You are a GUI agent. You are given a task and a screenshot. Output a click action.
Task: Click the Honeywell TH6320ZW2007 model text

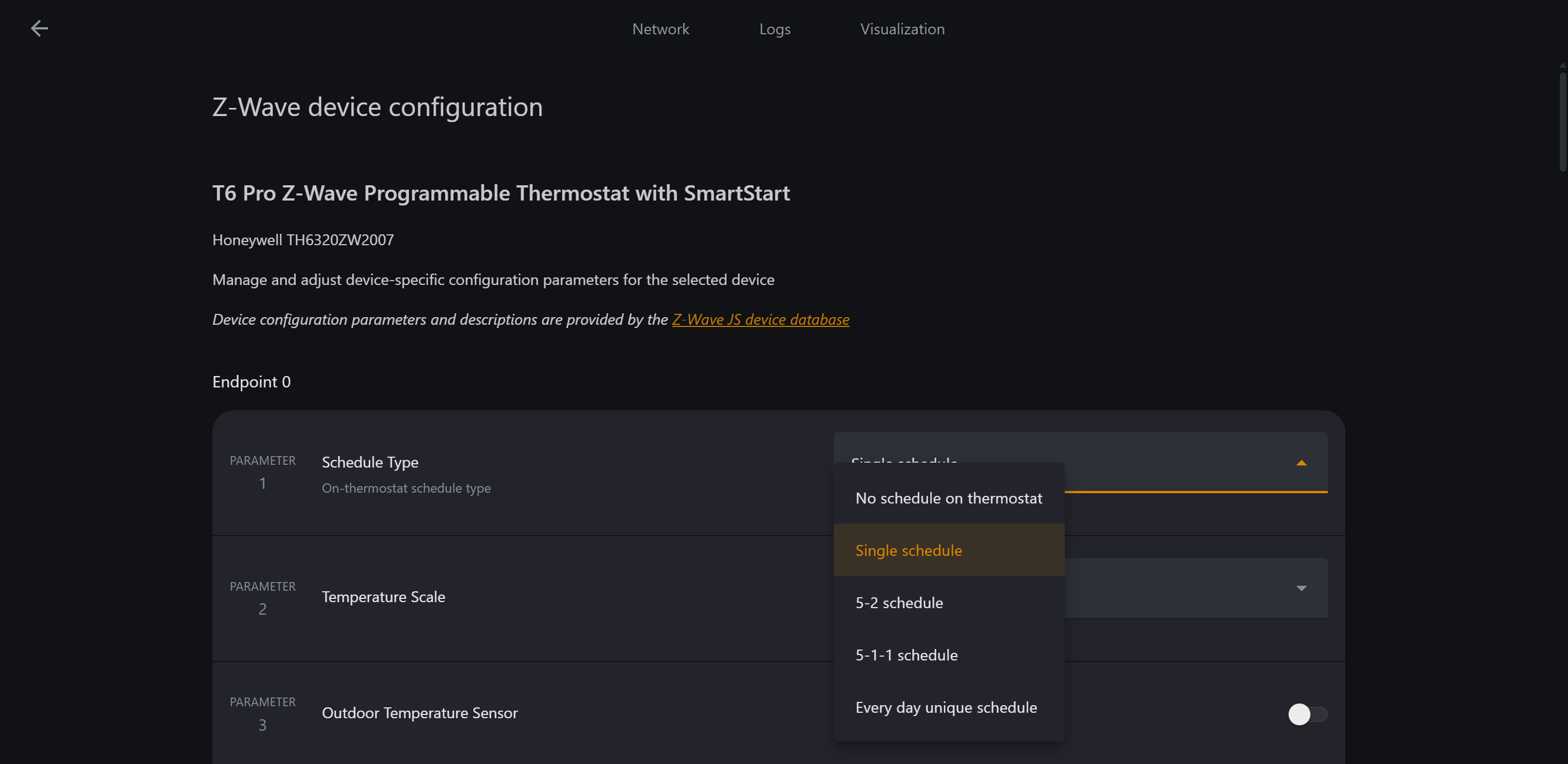tap(302, 239)
